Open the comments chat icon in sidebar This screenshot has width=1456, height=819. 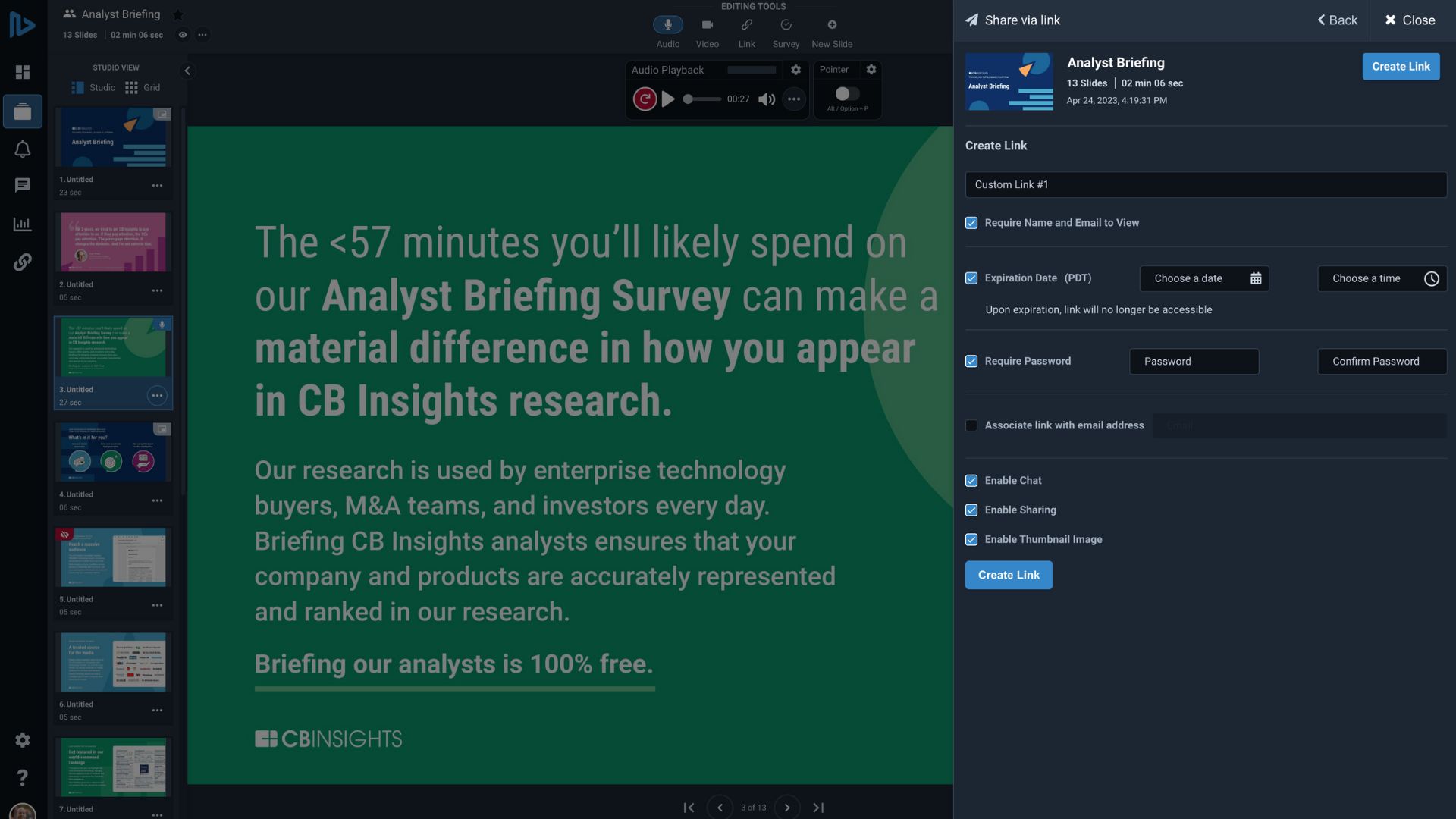tap(23, 186)
